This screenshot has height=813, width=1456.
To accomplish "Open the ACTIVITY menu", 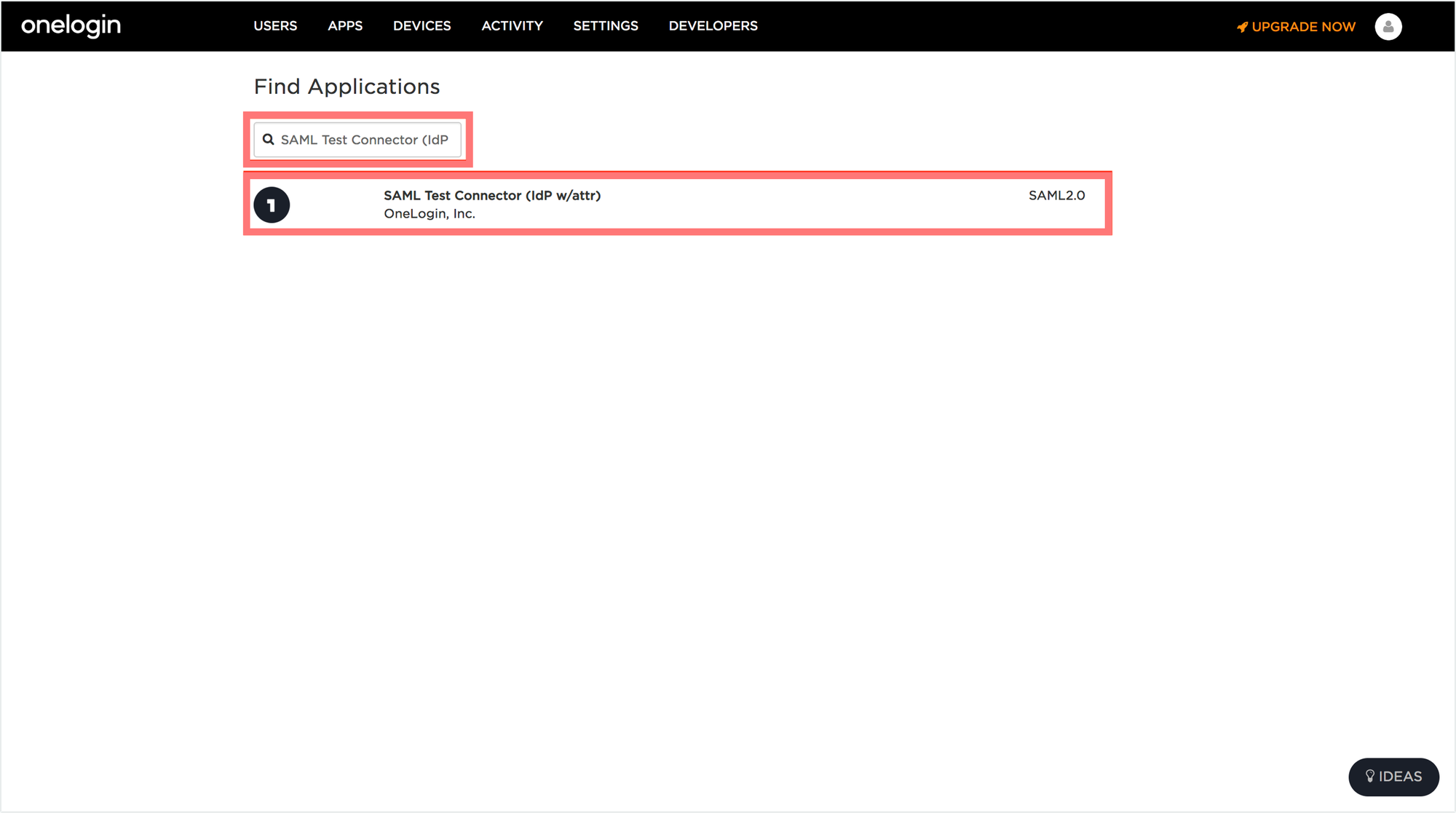I will 512,26.
